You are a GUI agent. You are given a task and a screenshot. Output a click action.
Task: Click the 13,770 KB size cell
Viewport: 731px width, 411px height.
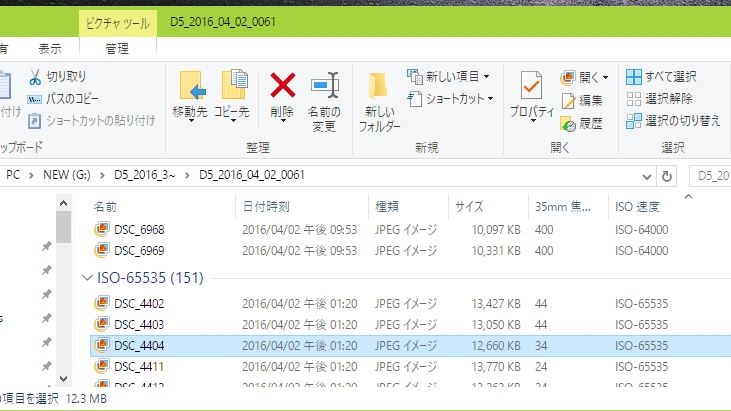(496, 367)
